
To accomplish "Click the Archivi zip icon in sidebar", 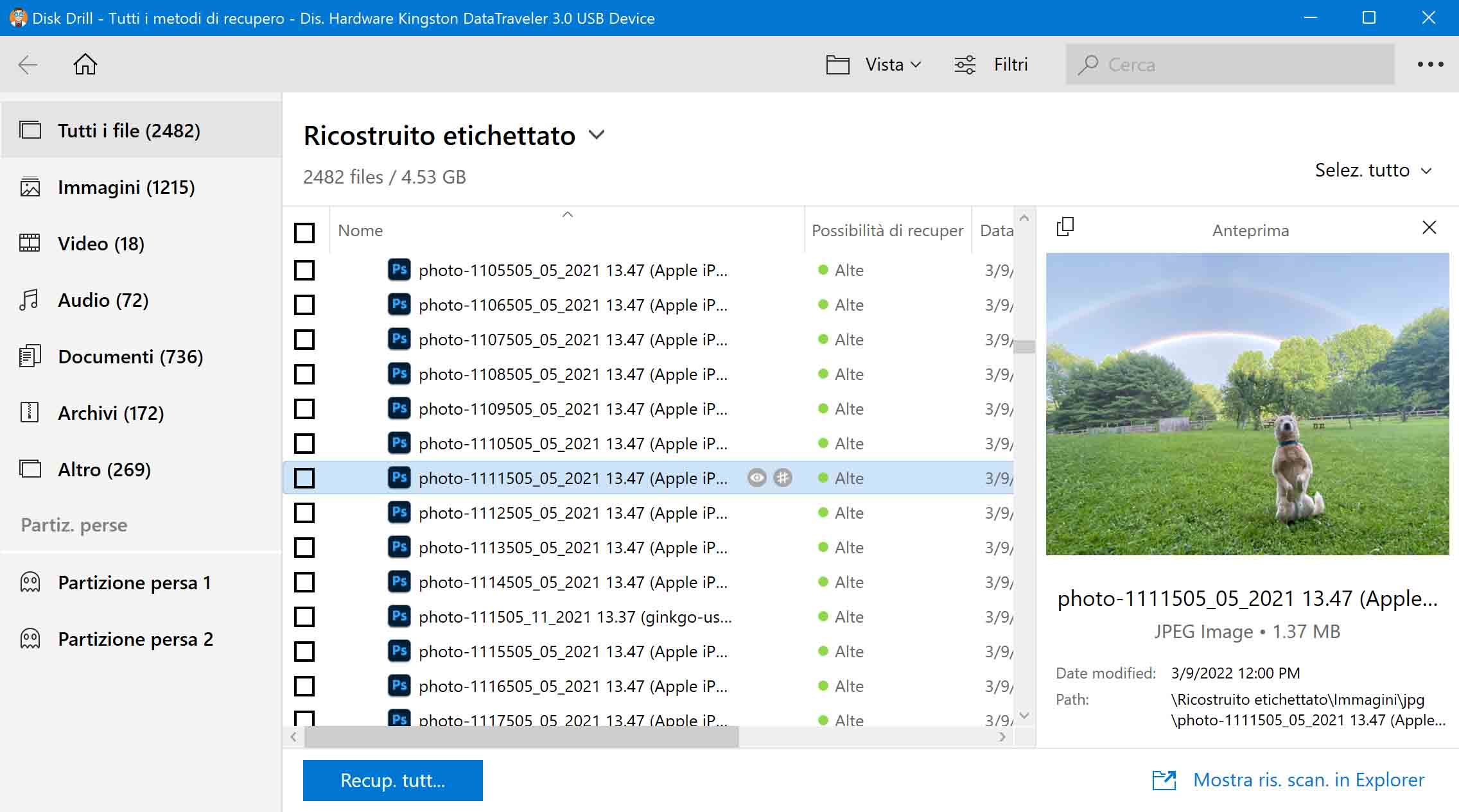I will point(30,412).
